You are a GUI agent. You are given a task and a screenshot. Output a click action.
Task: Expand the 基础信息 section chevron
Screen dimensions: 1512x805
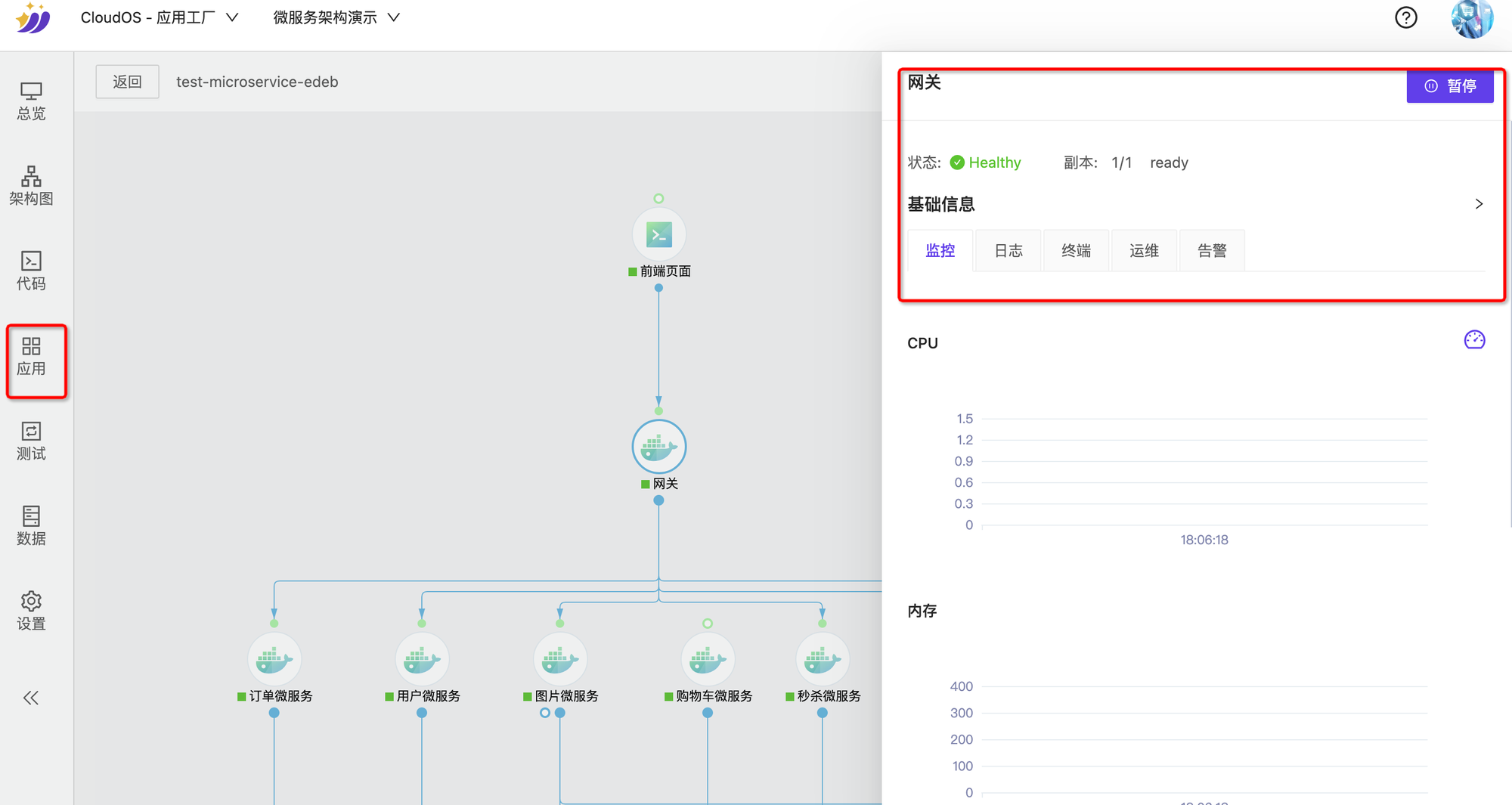[1479, 204]
